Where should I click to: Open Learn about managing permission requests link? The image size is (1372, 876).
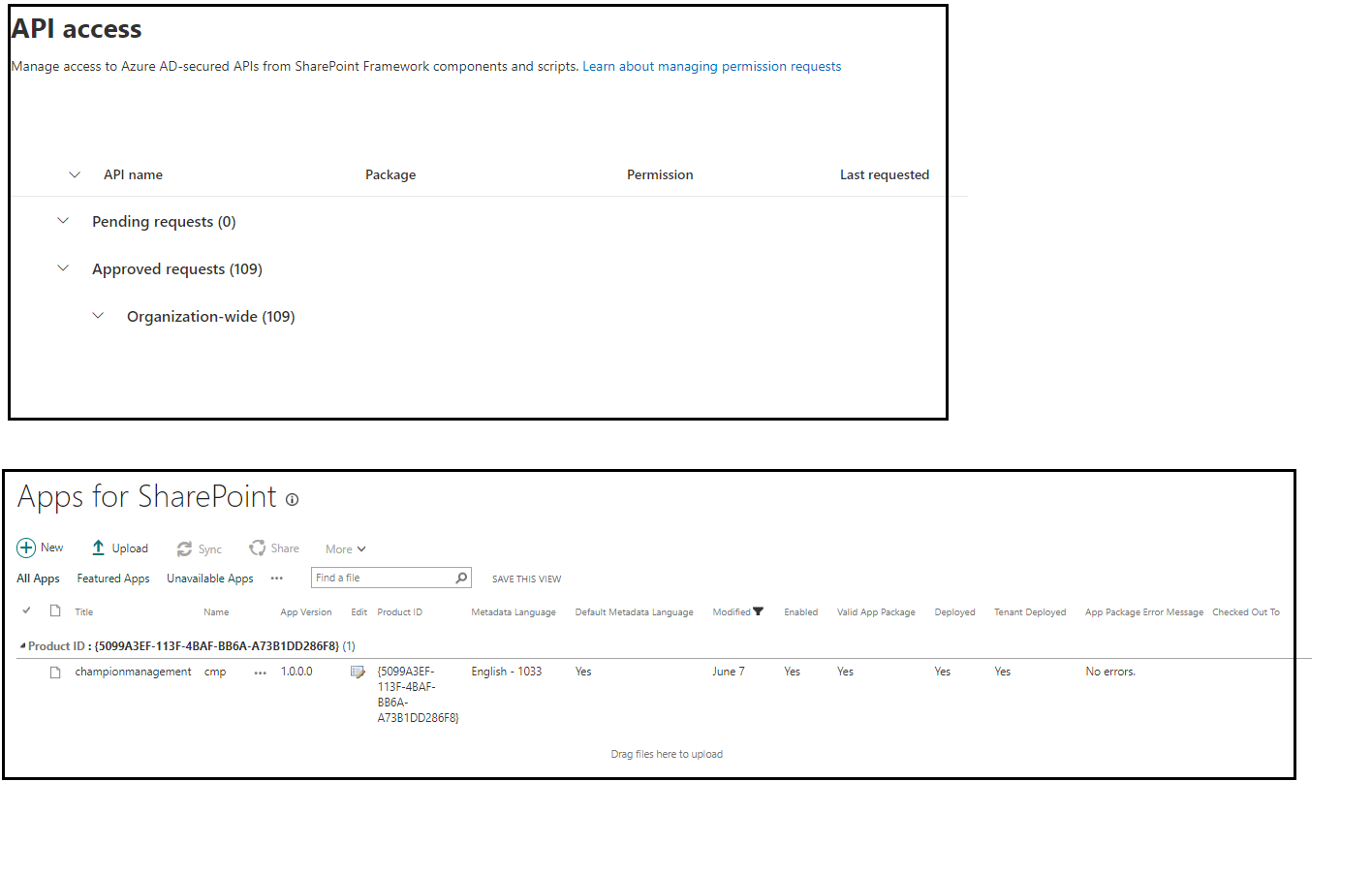(x=710, y=66)
